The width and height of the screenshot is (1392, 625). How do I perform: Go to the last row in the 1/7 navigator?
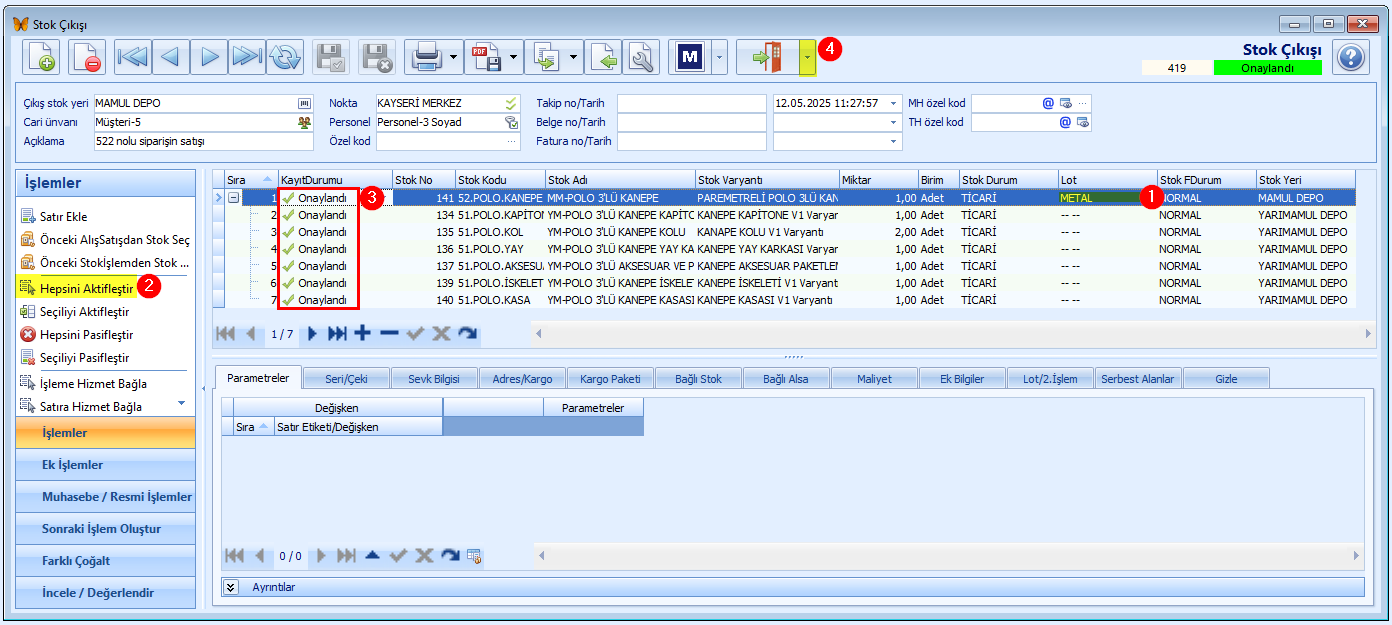(337, 333)
